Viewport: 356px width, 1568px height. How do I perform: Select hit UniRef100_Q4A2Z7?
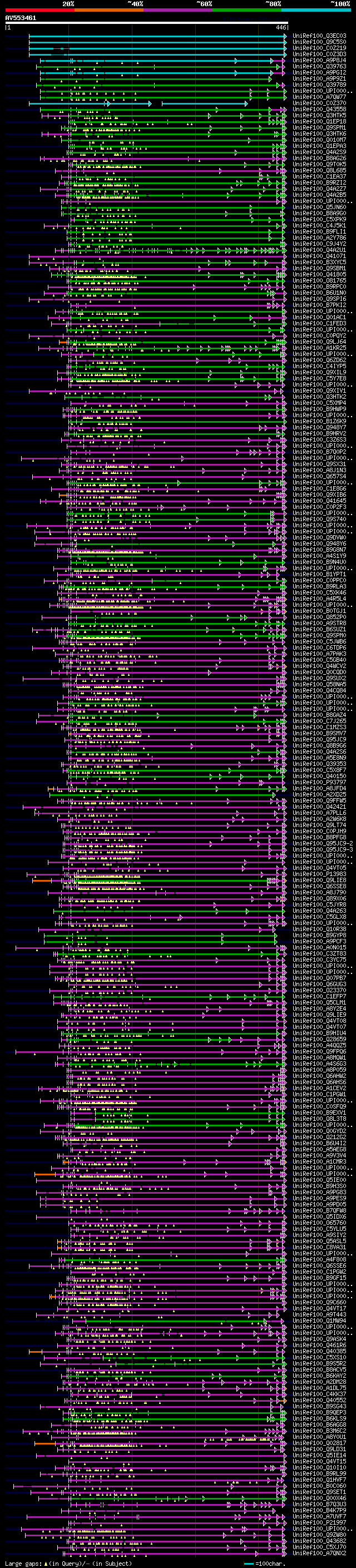pos(319,189)
